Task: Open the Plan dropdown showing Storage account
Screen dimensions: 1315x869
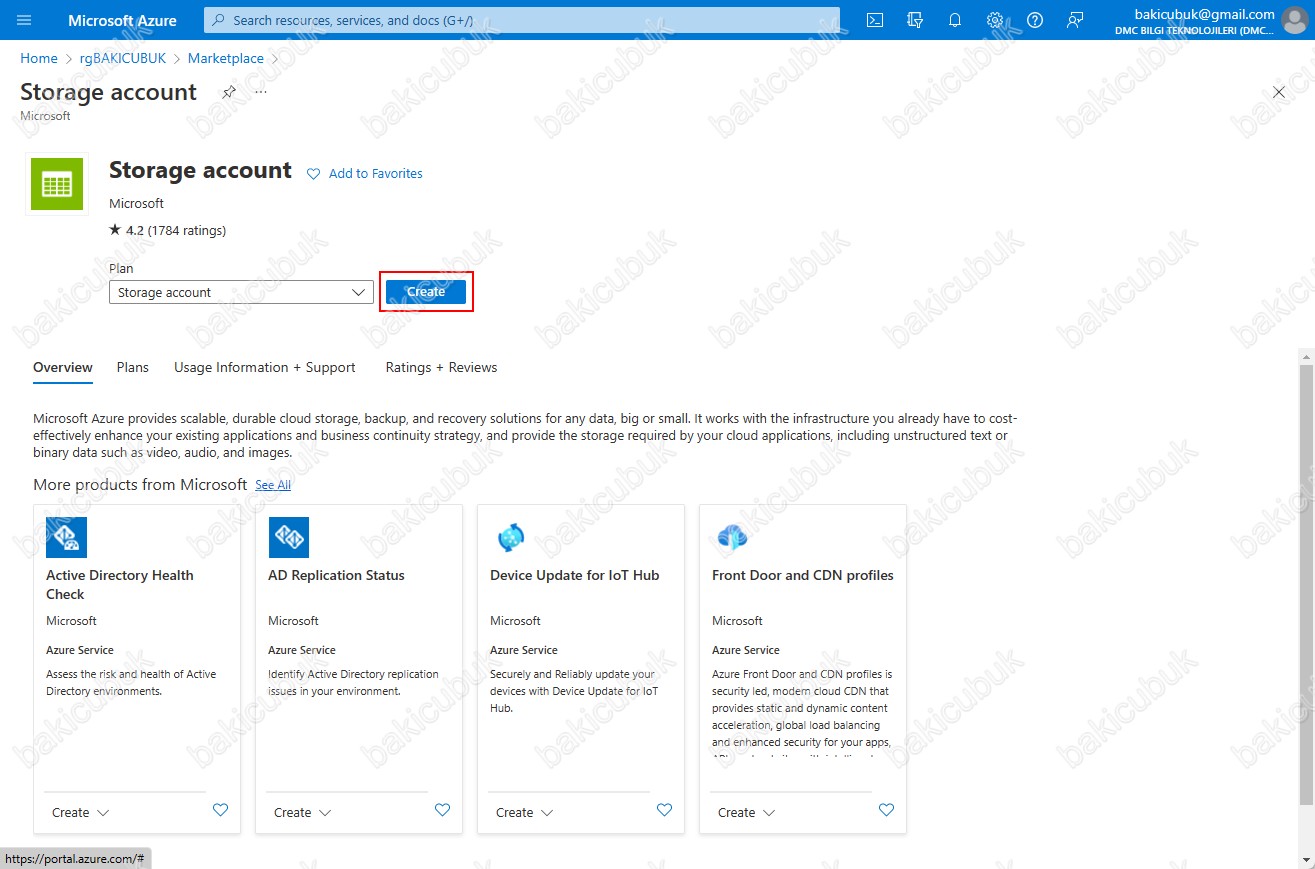Action: [x=241, y=292]
